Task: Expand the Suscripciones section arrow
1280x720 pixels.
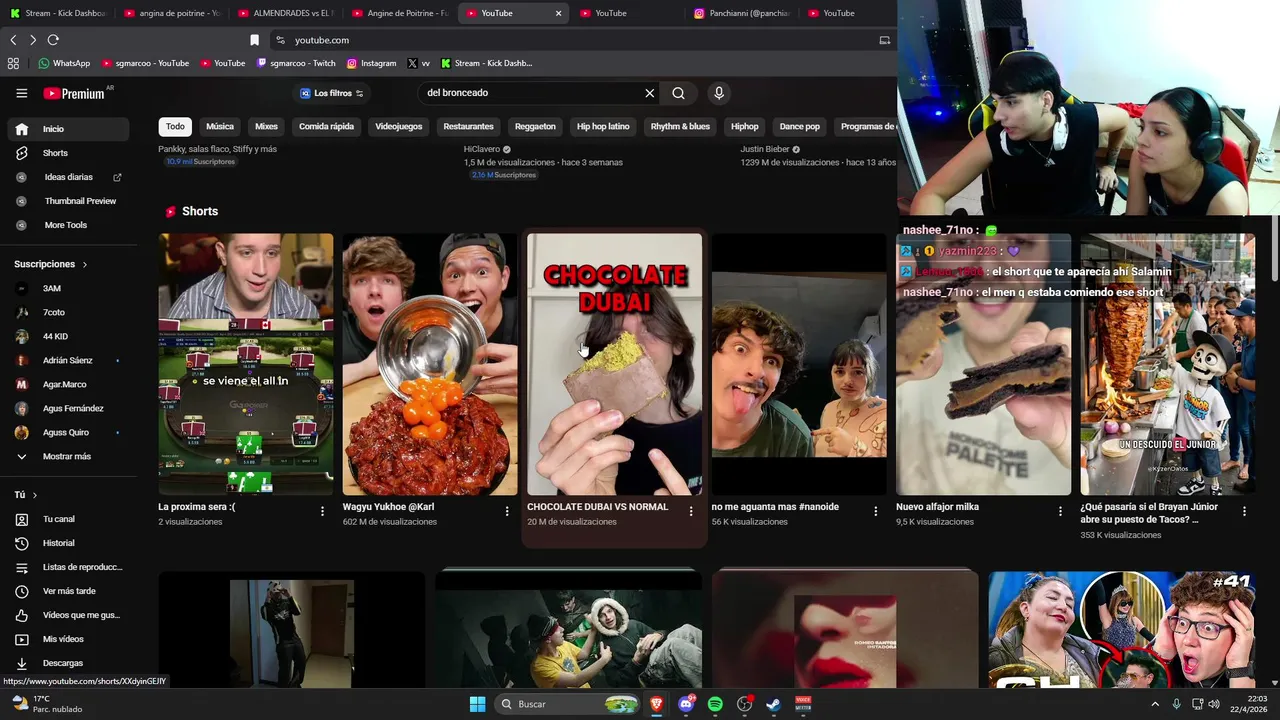Action: (x=84, y=264)
